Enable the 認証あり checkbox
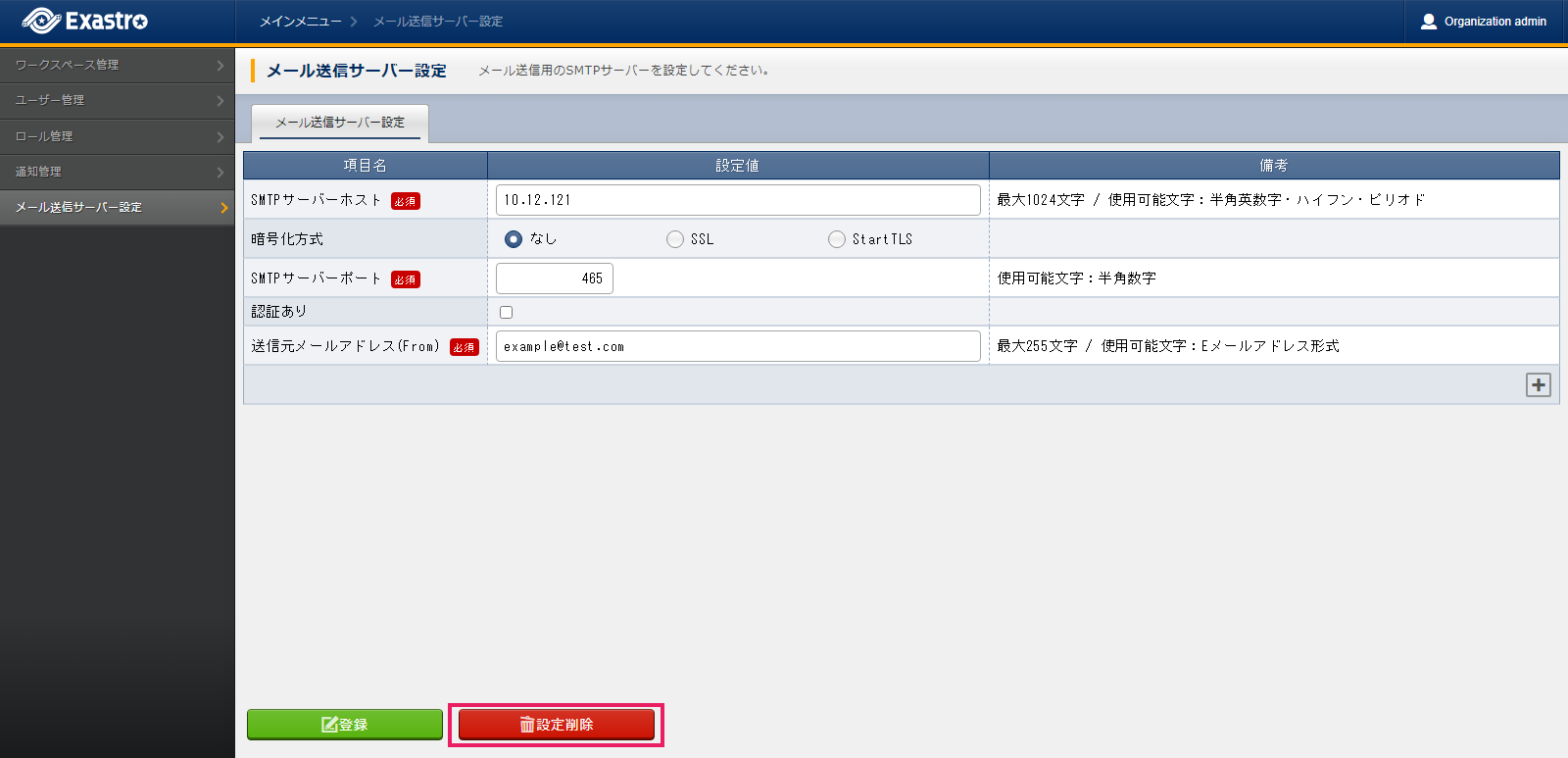This screenshot has width=1568, height=758. click(x=507, y=313)
